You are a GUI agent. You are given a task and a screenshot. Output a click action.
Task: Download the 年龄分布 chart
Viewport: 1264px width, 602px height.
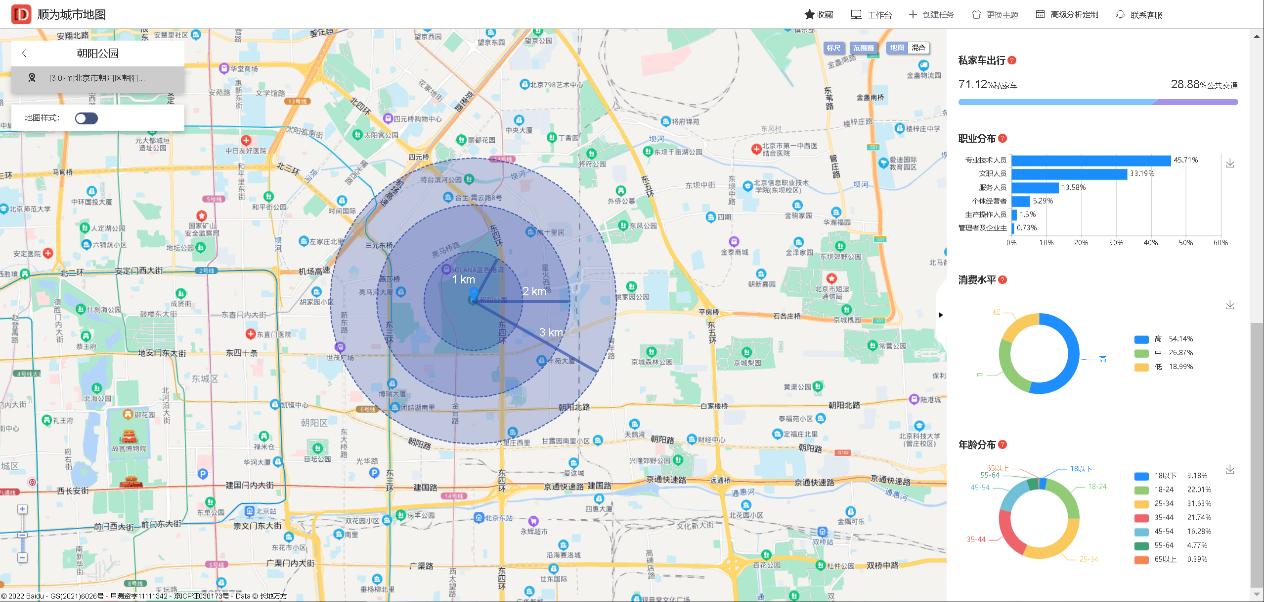[x=1230, y=470]
